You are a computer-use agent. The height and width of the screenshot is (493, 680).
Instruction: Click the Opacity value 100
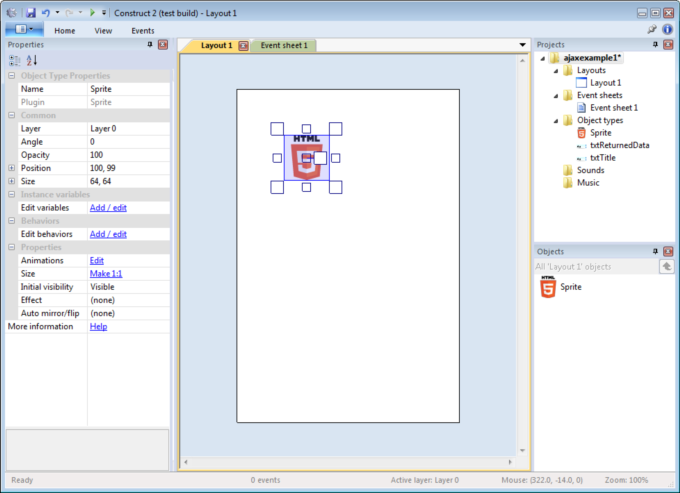[128, 155]
